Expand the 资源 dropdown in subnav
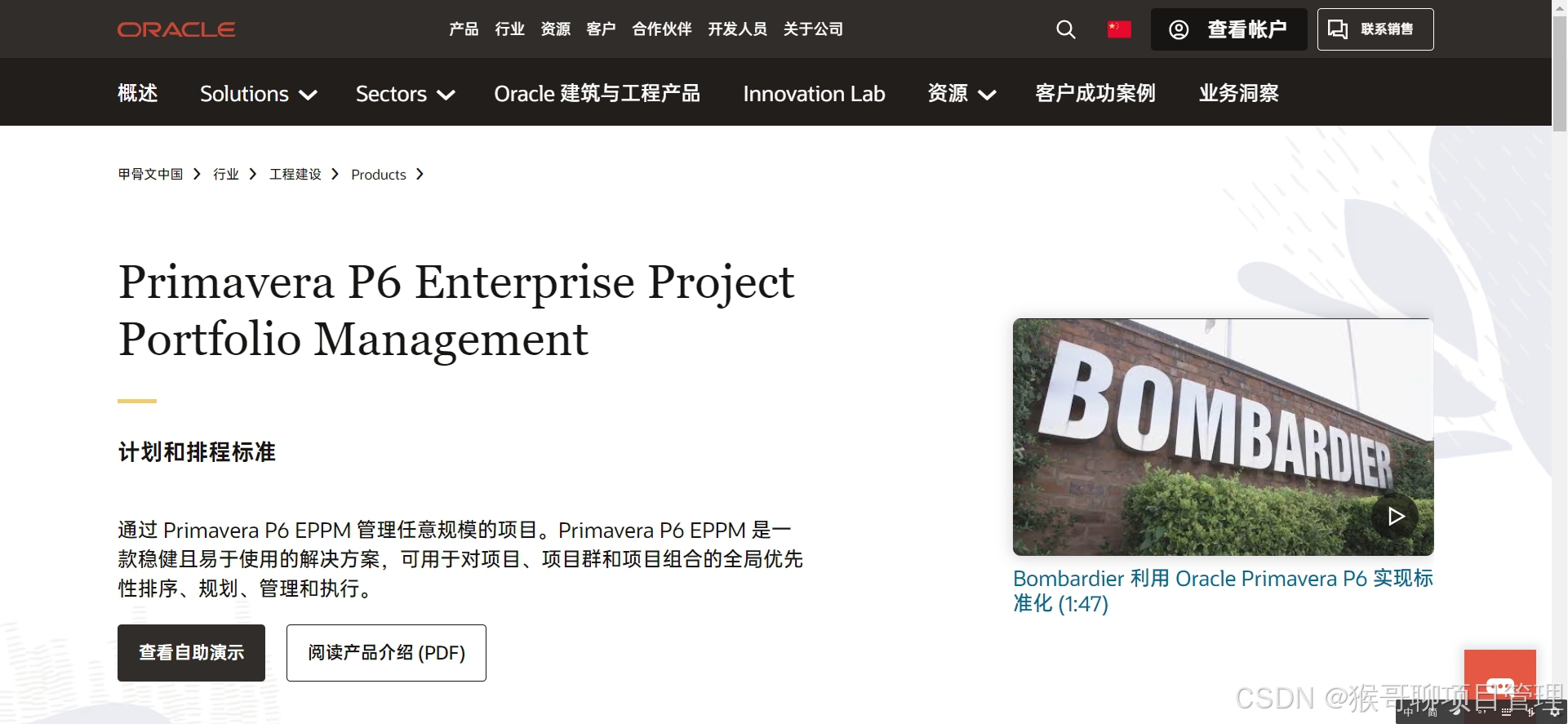Image resolution: width=1568 pixels, height=724 pixels. click(x=962, y=94)
